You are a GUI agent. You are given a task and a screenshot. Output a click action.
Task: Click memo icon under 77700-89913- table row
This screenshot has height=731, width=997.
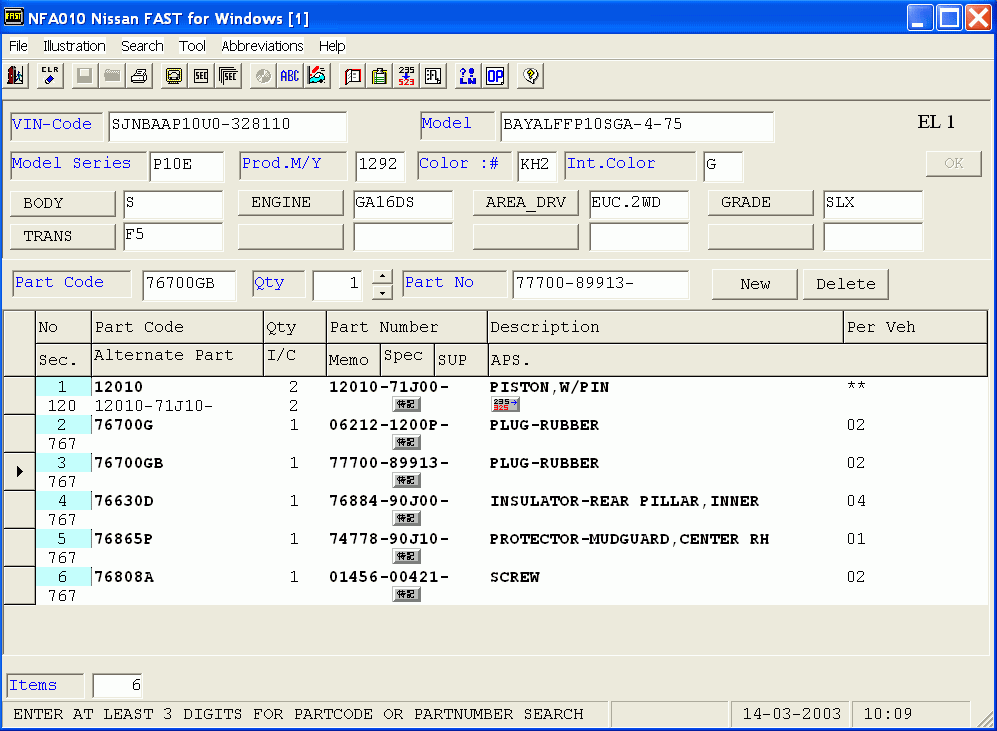click(x=406, y=481)
